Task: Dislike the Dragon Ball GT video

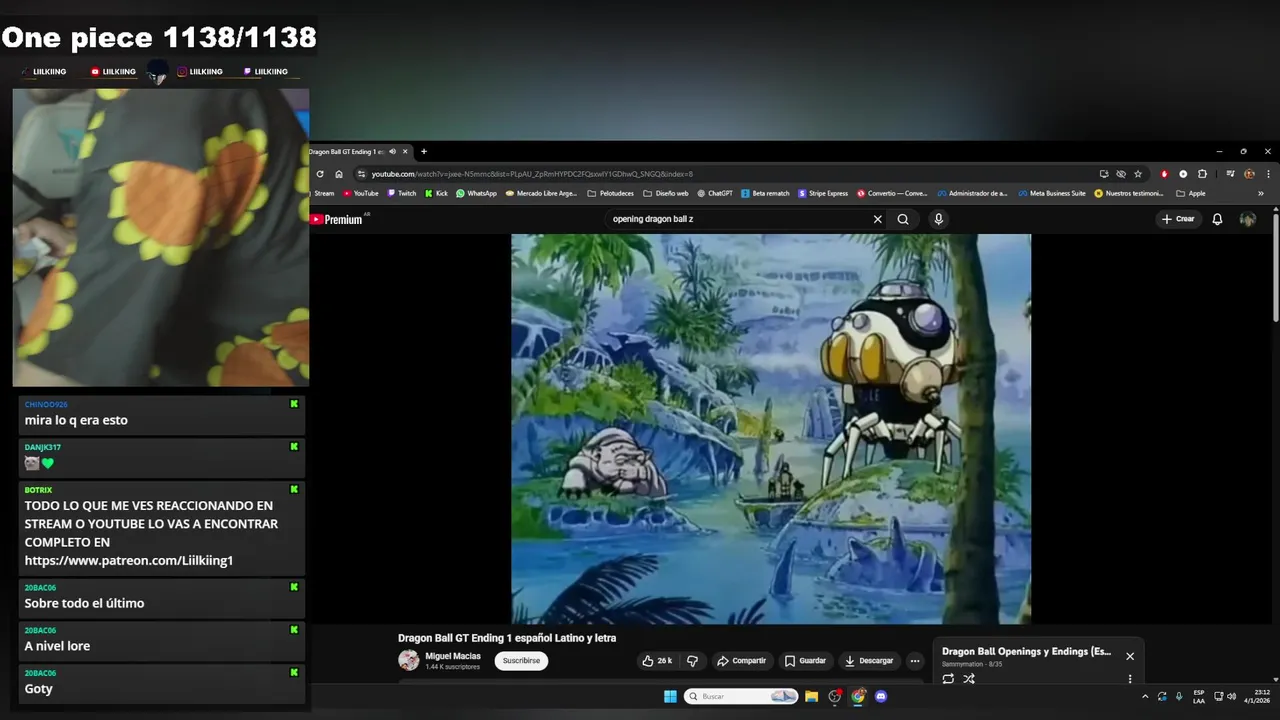Action: pyautogui.click(x=692, y=661)
